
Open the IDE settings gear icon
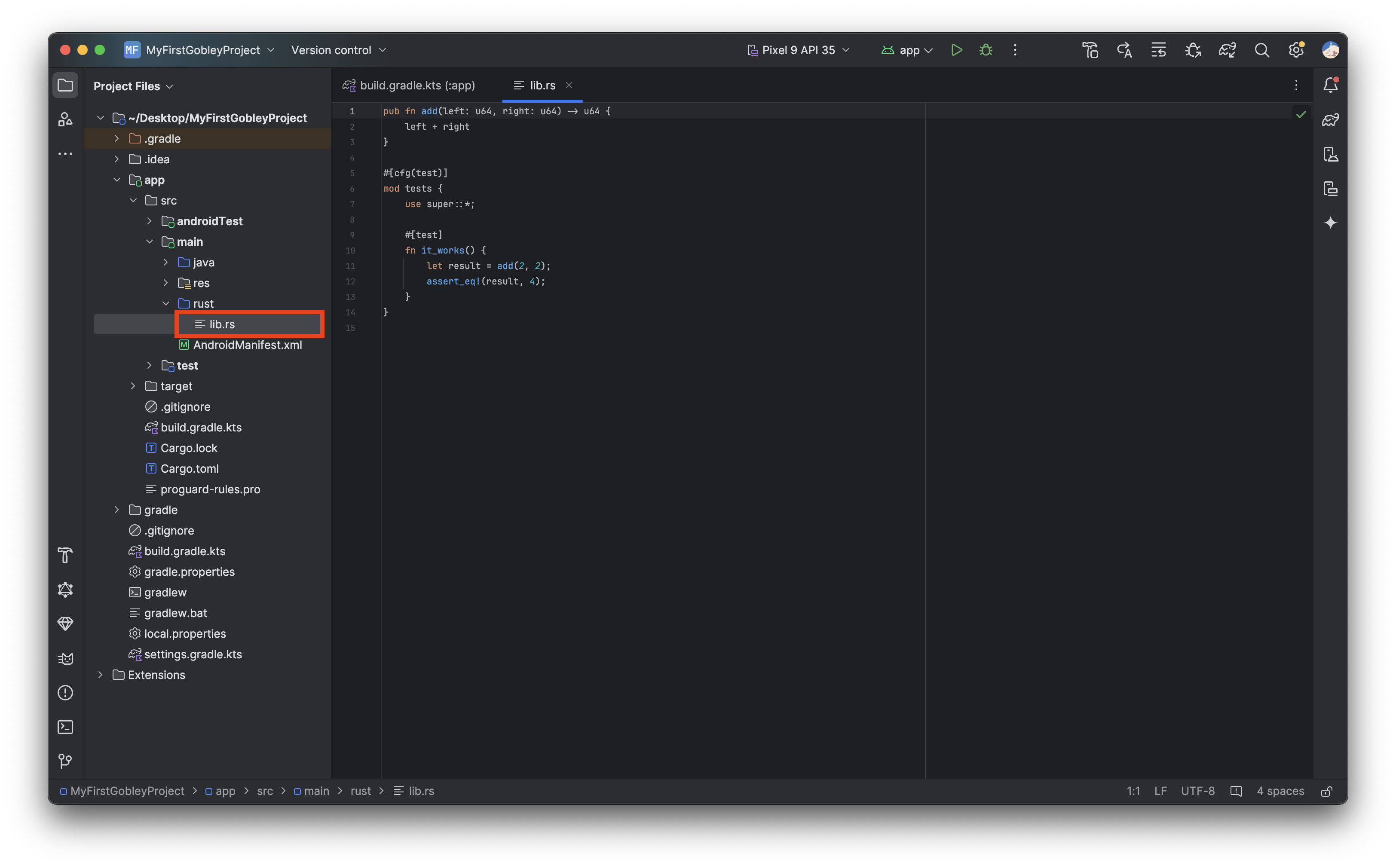pos(1296,50)
